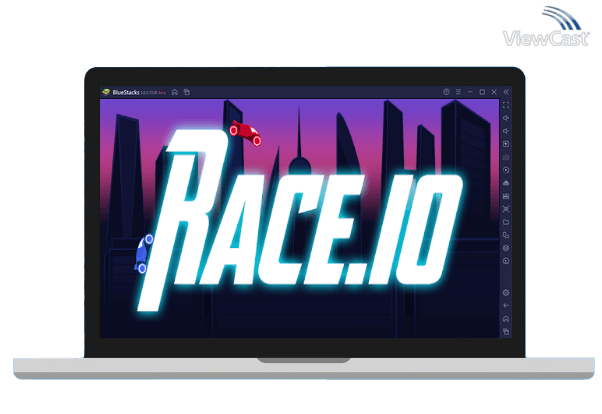Open the play-box icon in the side toolbar
Image resolution: width=602 pixels, height=414 pixels.
point(506,144)
